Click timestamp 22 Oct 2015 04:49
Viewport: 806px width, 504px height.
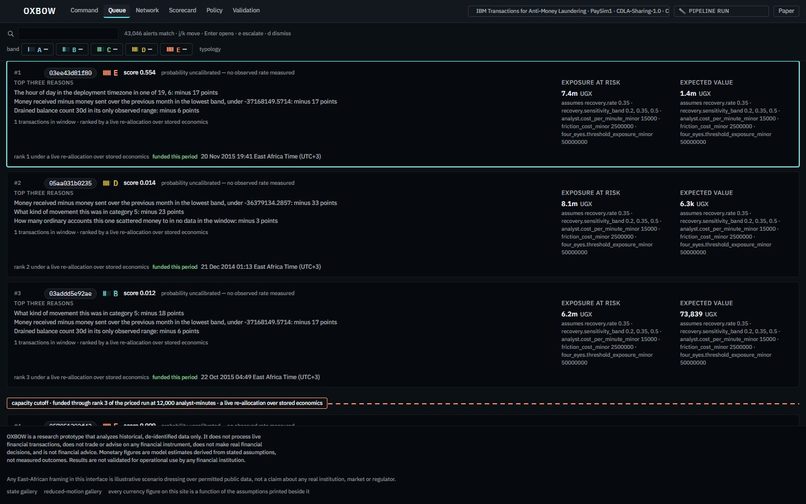coord(260,377)
